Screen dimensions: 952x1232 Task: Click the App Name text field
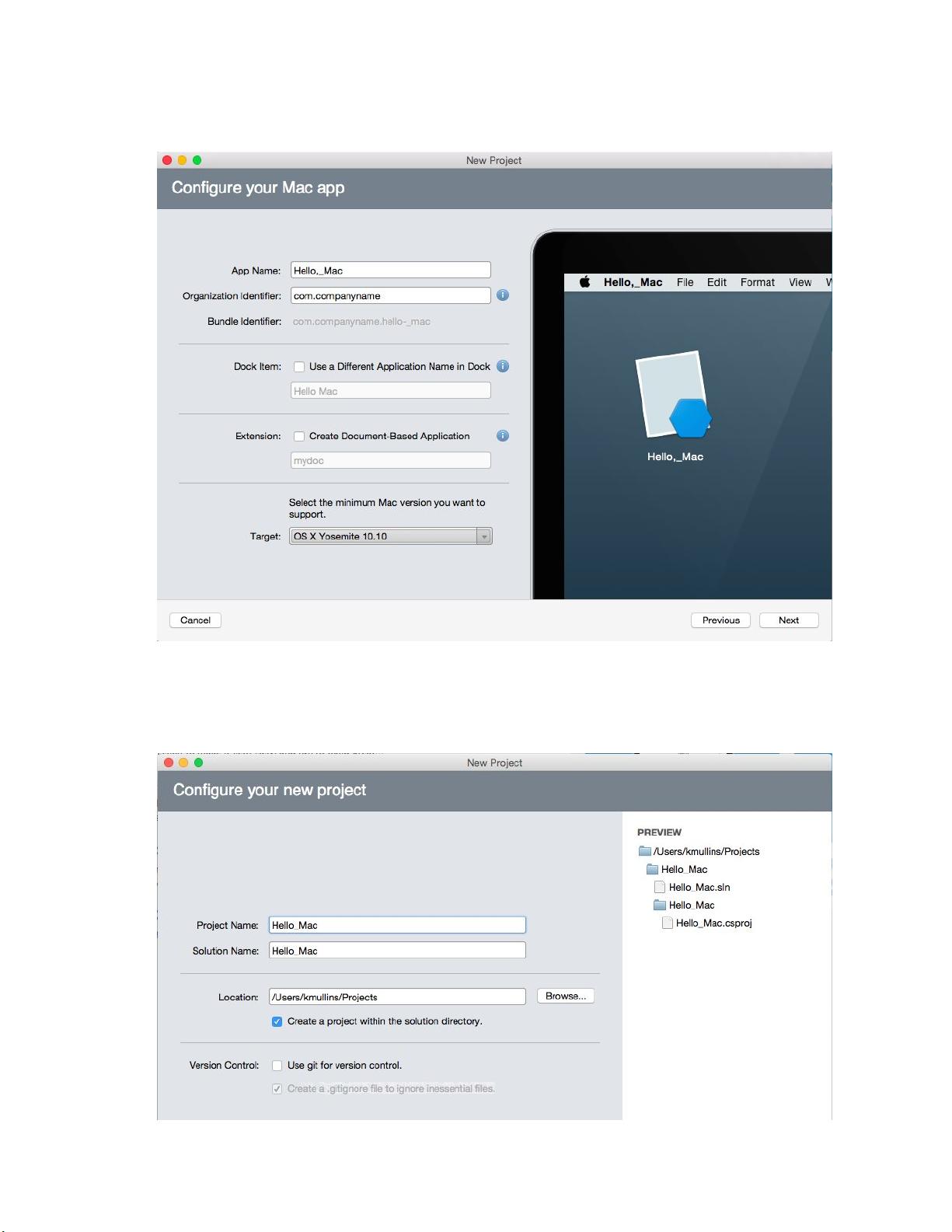(391, 270)
